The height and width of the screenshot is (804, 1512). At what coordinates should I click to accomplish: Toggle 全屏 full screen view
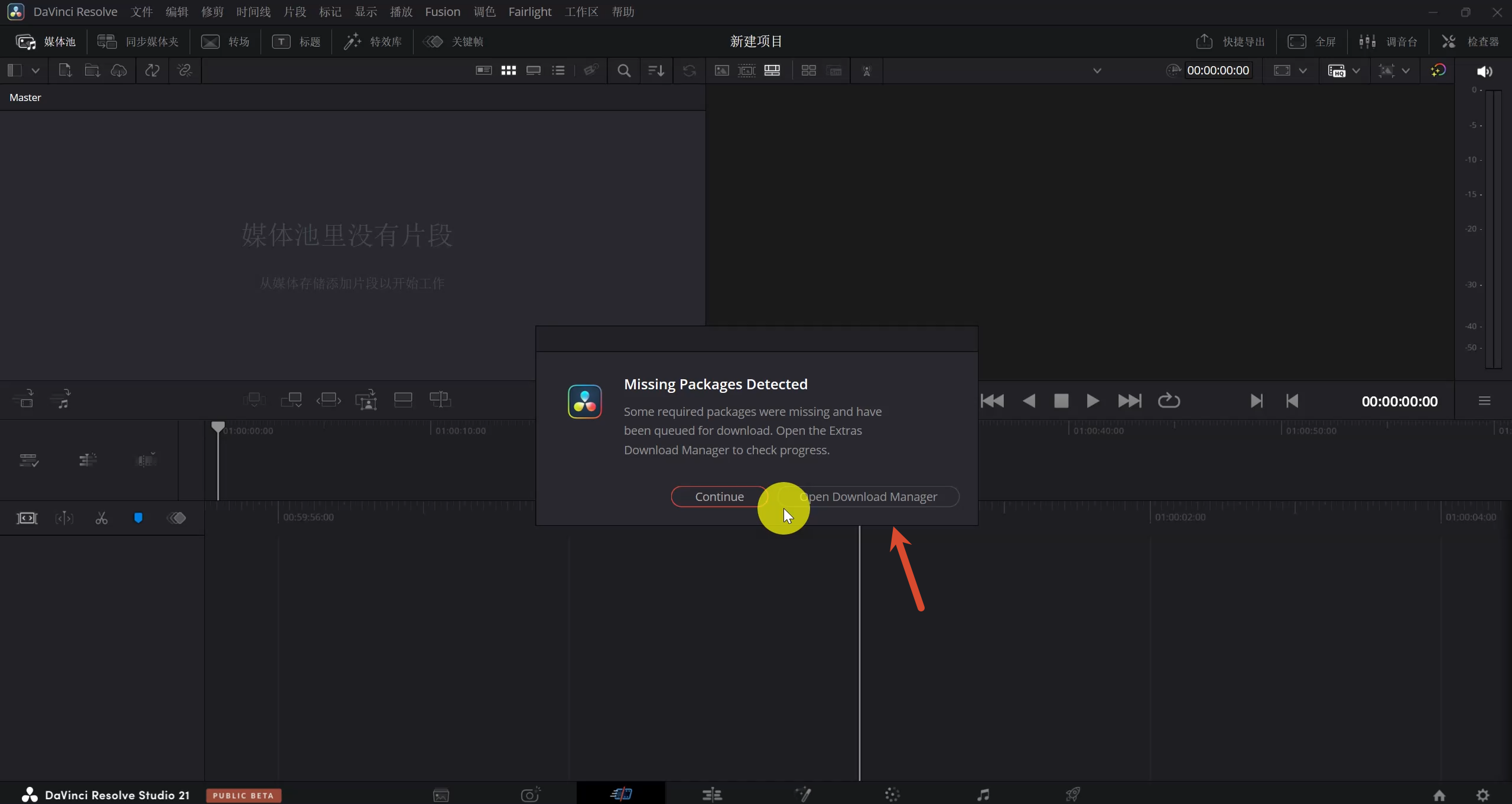(1312, 41)
